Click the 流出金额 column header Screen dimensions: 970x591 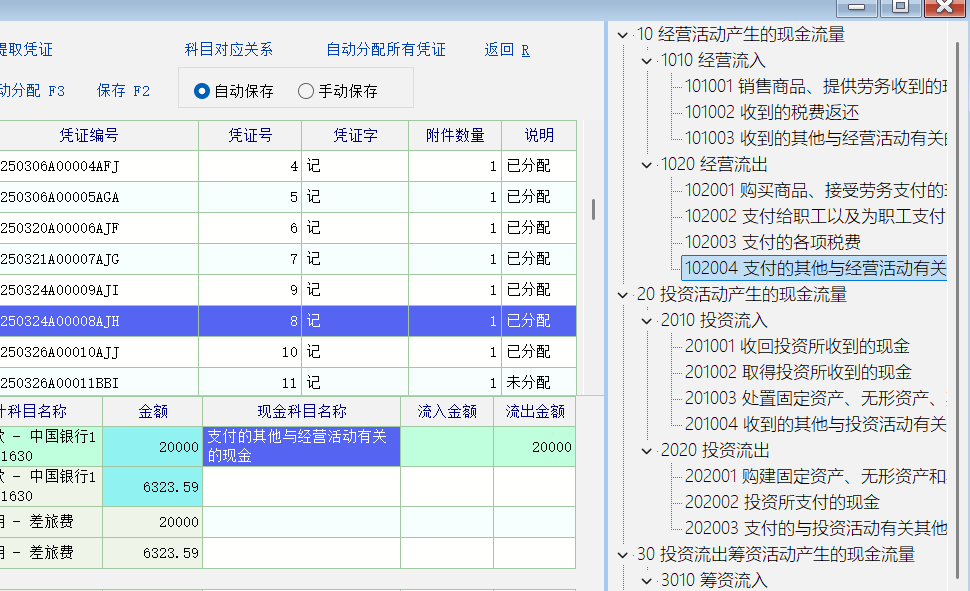[x=535, y=412]
